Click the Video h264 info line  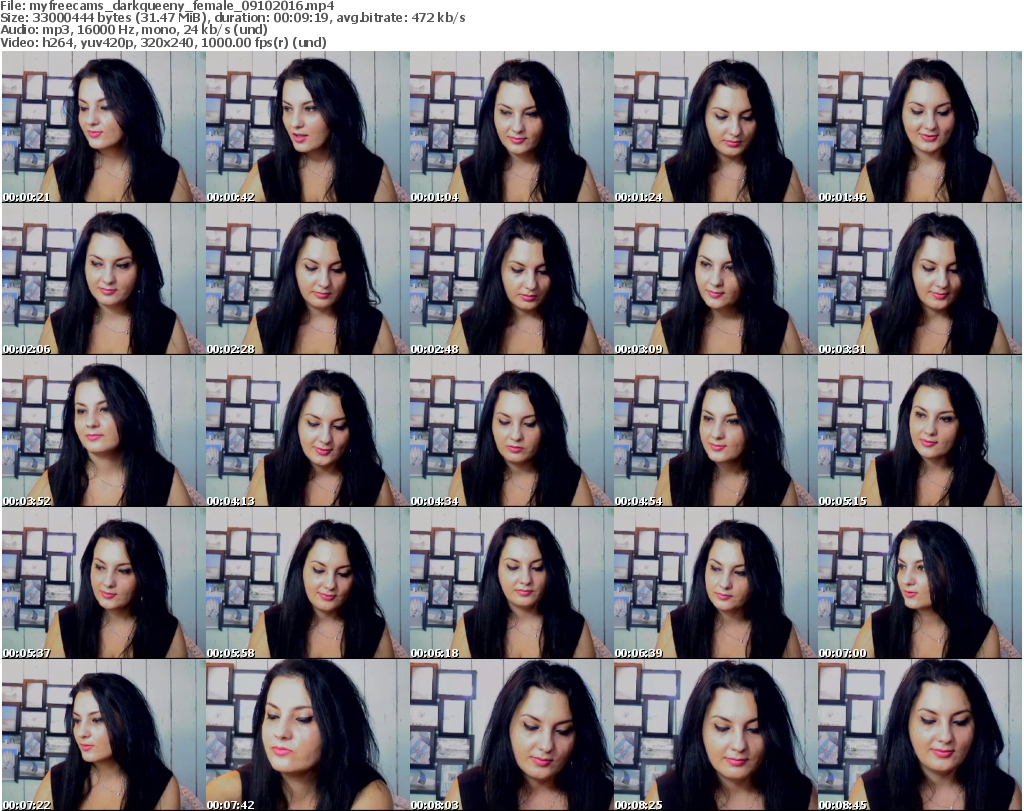(163, 42)
